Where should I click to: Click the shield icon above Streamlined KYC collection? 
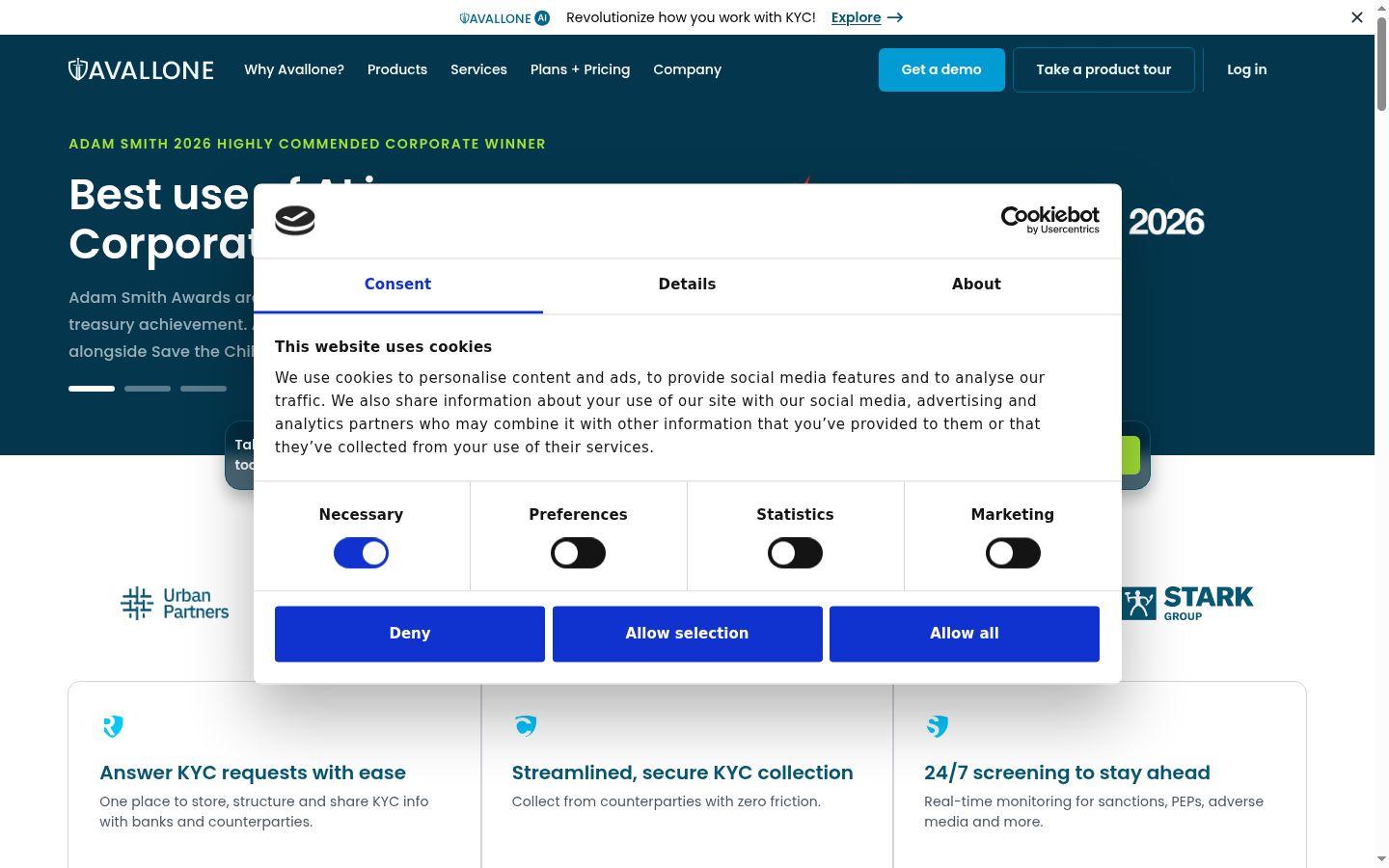526,725
